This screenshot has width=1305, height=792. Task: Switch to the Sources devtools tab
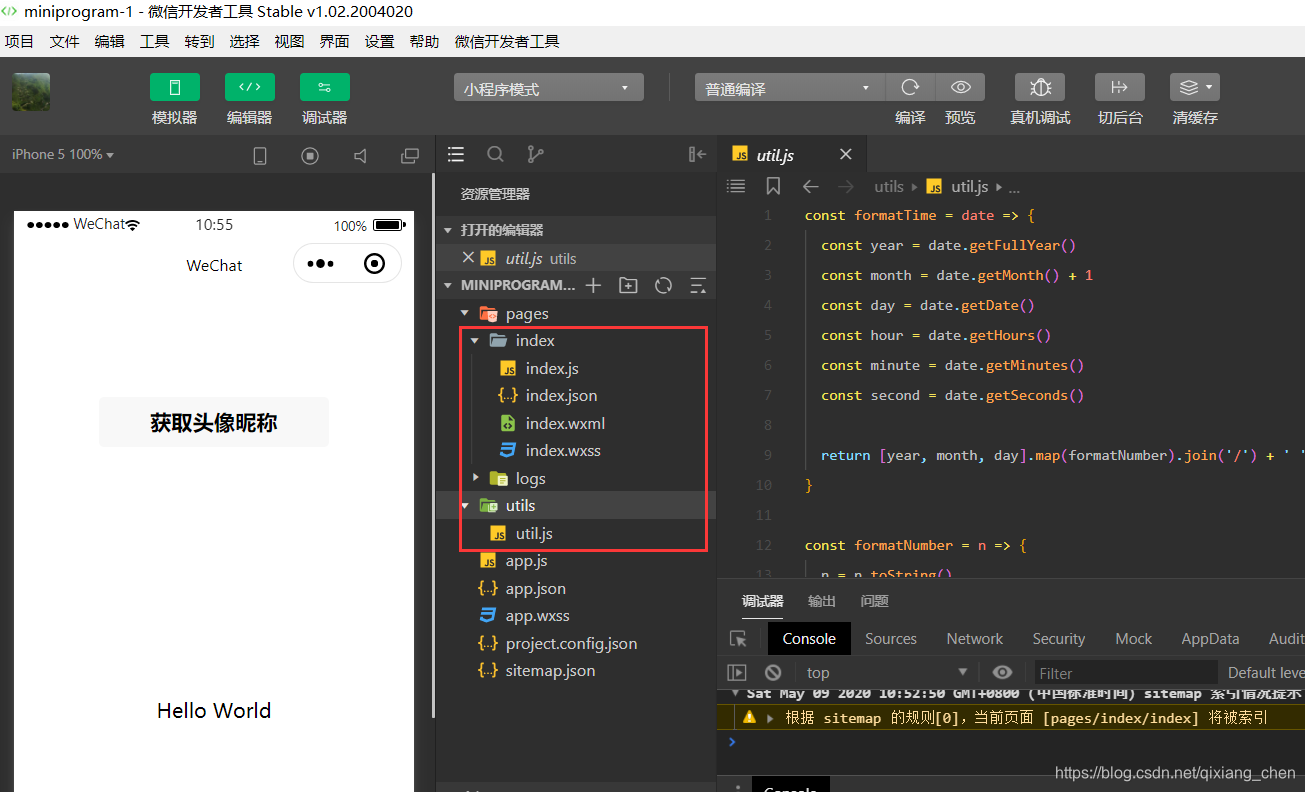click(891, 639)
